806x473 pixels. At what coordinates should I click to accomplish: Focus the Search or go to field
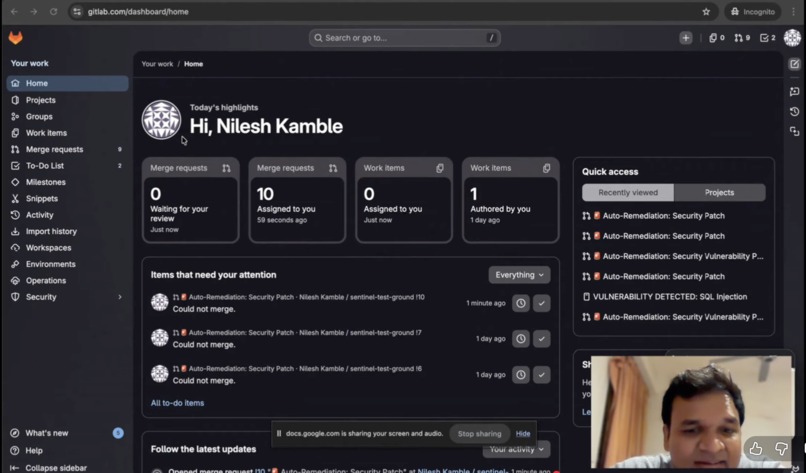pyautogui.click(x=405, y=38)
